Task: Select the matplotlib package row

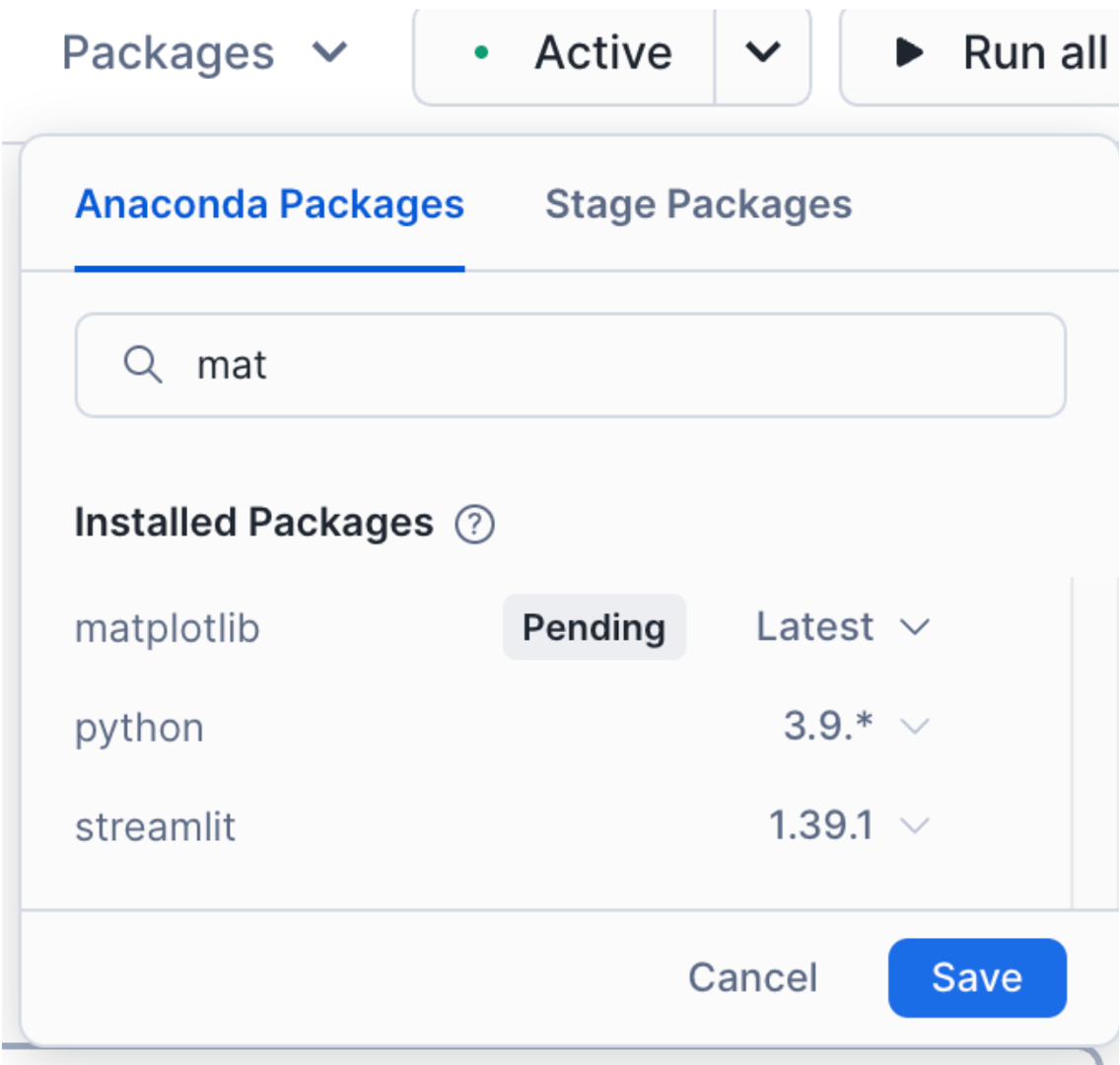Action: (x=168, y=627)
